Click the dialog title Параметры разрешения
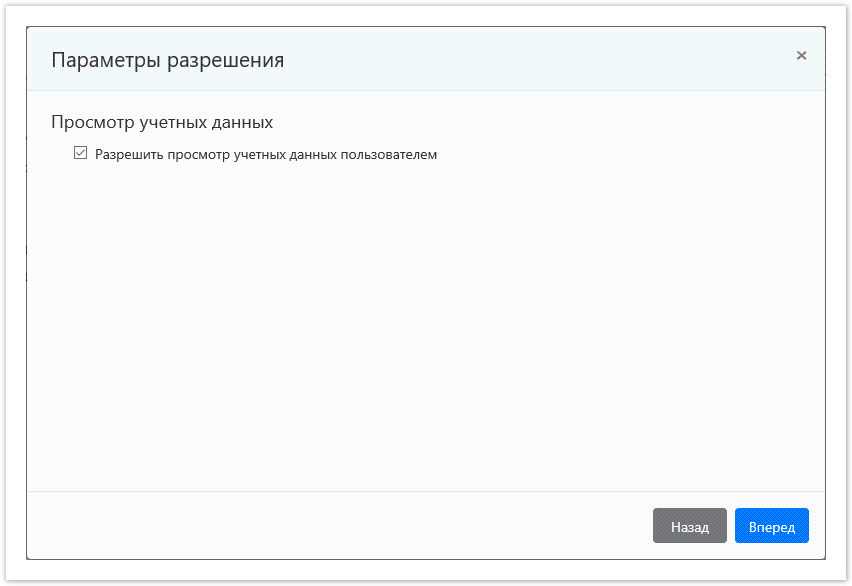This screenshot has height=586, width=852. click(x=168, y=60)
